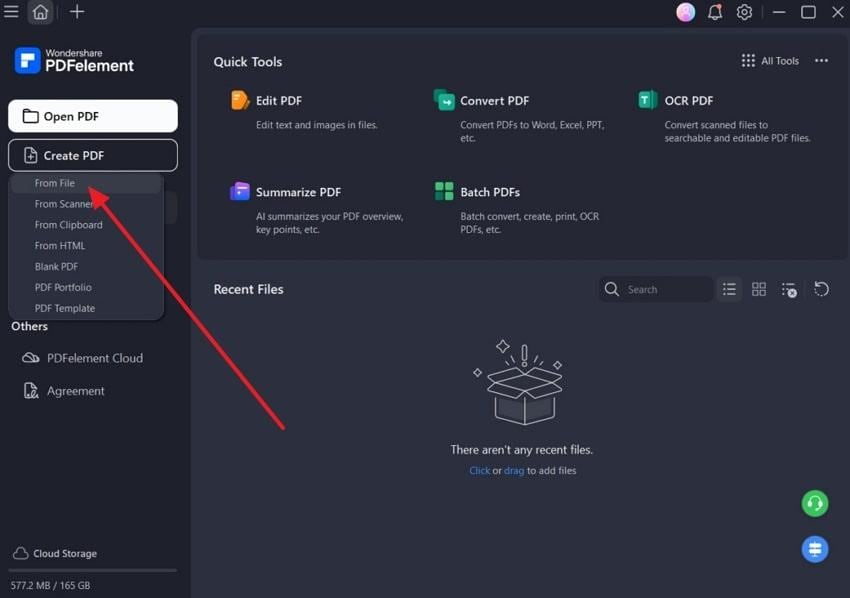This screenshot has width=850, height=598.
Task: Click the PDFelement logo icon
Action: tap(27, 60)
